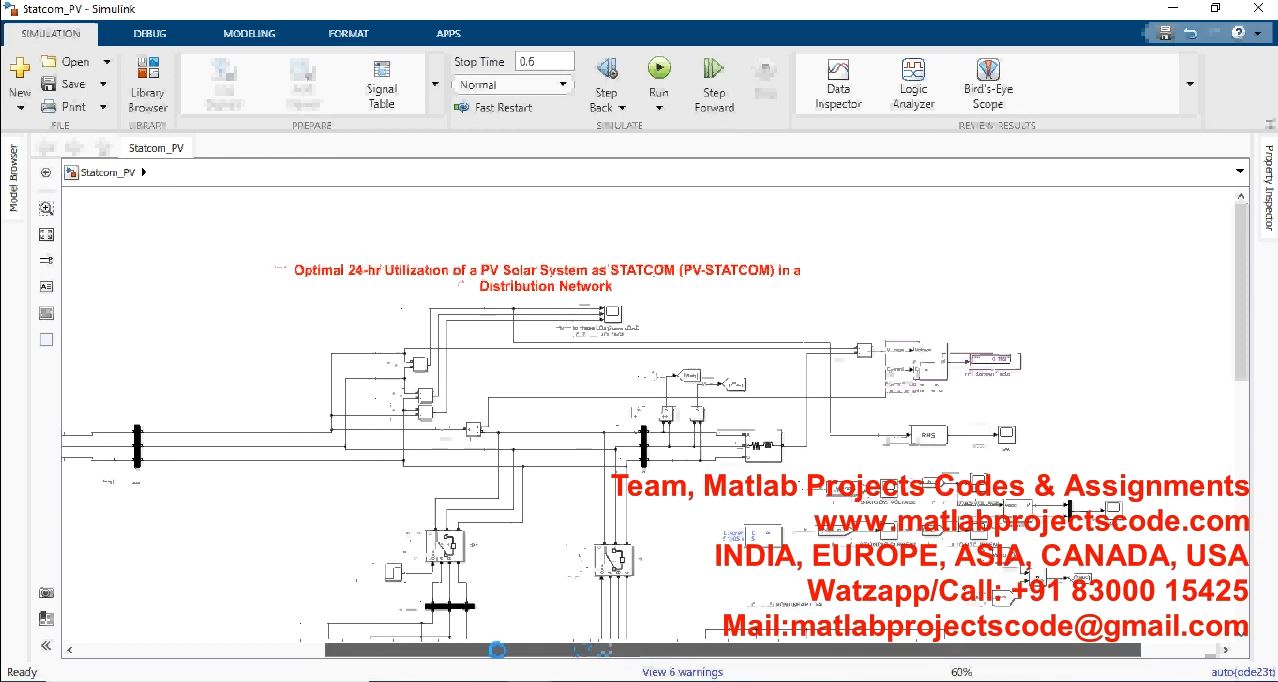Image resolution: width=1278 pixels, height=682 pixels.
Task: Open the help dropdown arrow
Action: 1257,33
